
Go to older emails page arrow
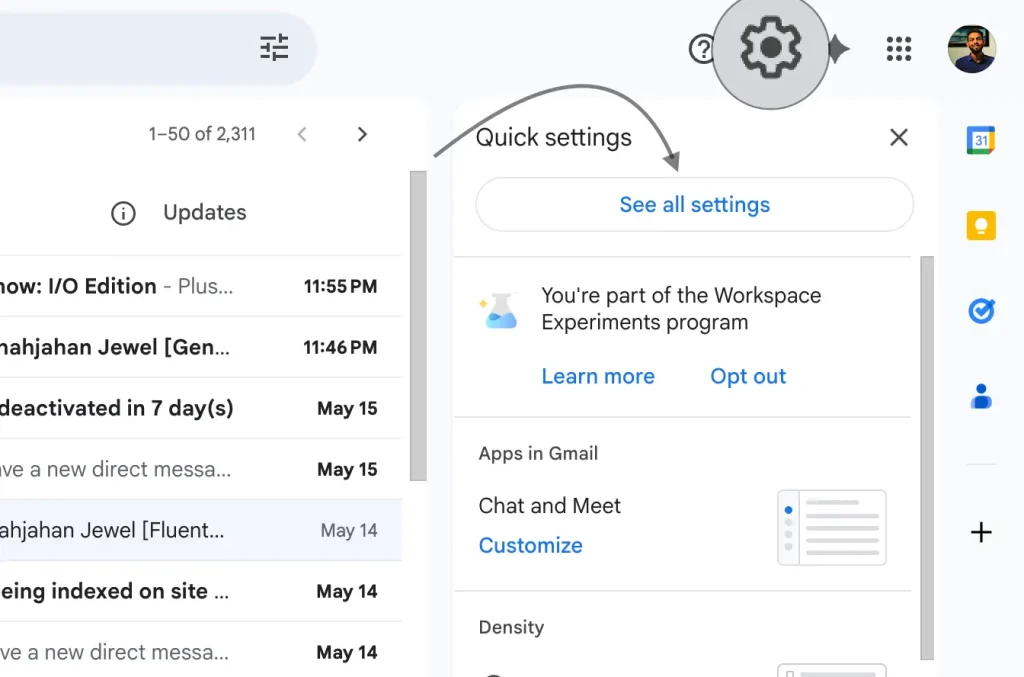[362, 134]
